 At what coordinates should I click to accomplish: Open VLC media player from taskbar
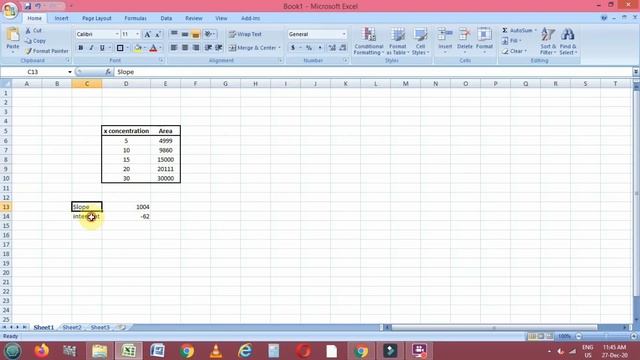pyautogui.click(x=216, y=351)
